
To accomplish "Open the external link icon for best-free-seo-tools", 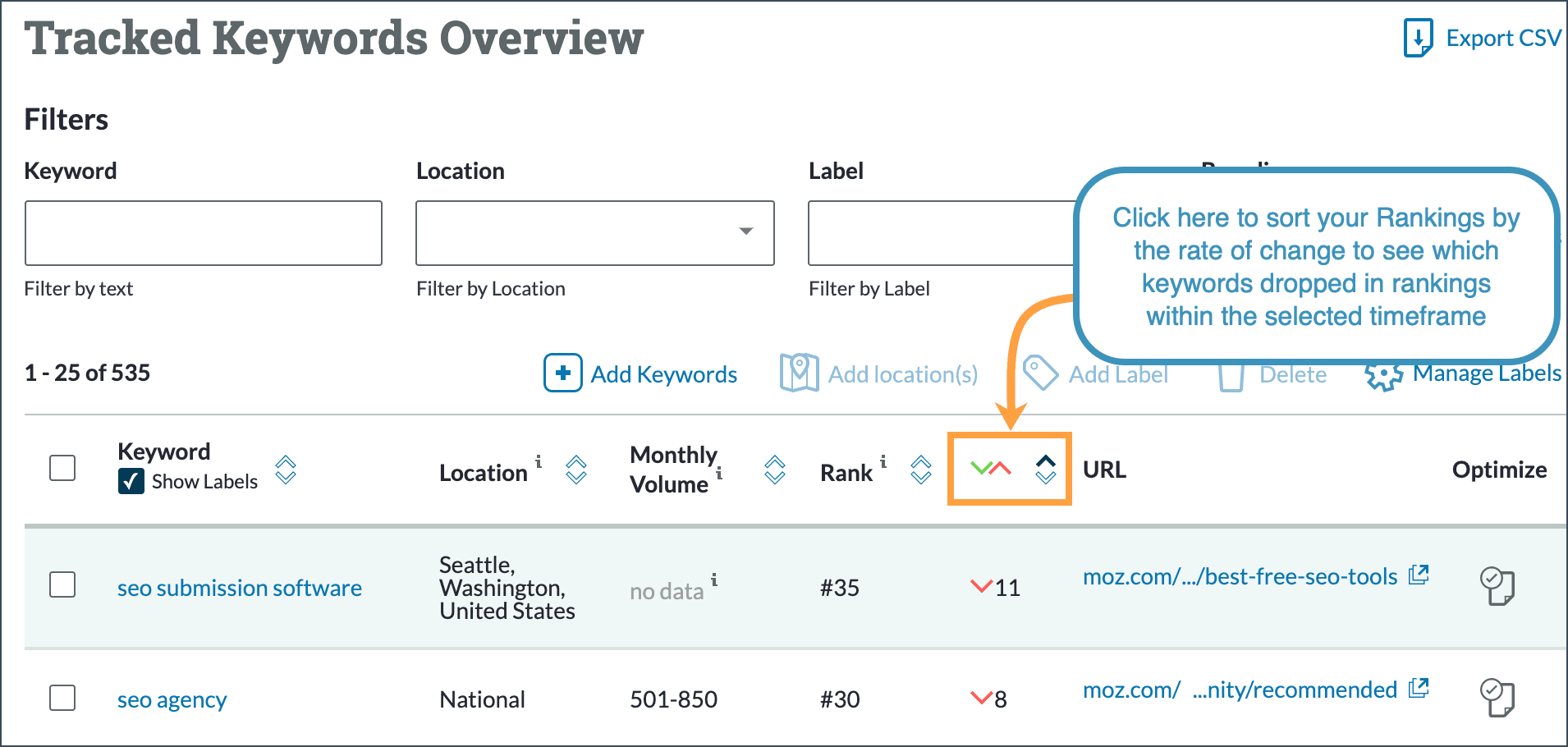I will coord(1421,575).
